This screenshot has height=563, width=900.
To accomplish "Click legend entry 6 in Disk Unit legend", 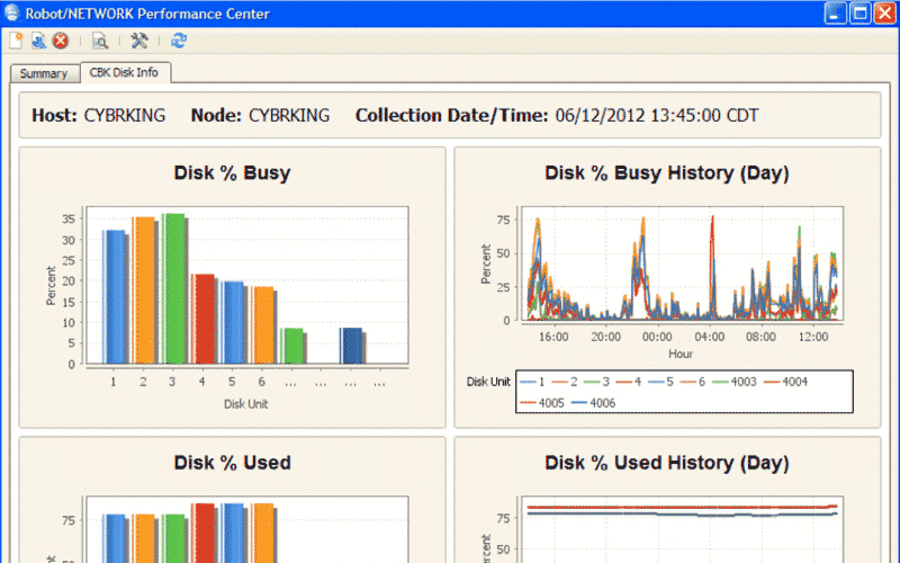I will pos(693,382).
